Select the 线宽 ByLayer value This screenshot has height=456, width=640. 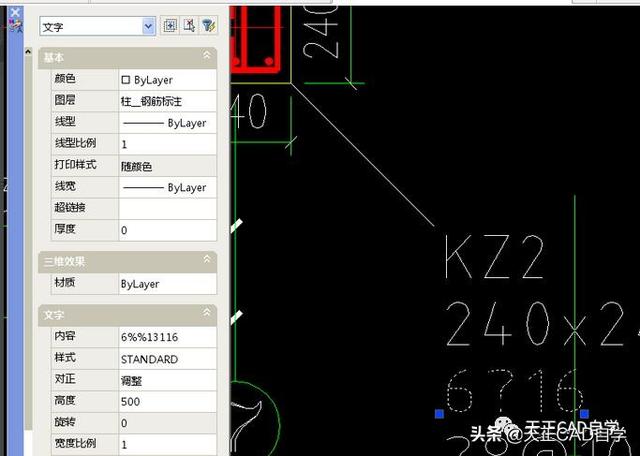pyautogui.click(x=167, y=187)
